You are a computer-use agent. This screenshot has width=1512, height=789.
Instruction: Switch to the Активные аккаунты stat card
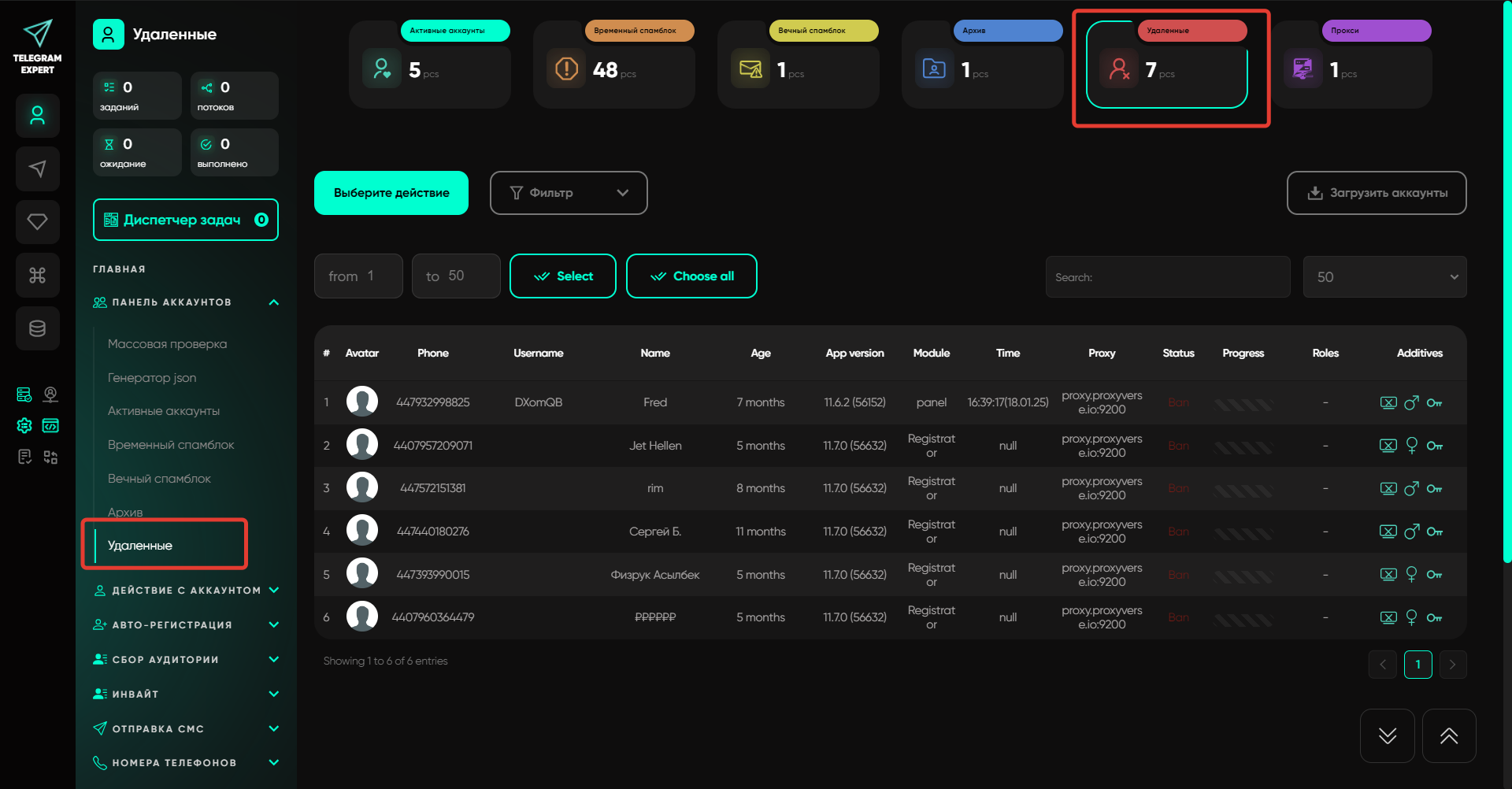pyautogui.click(x=430, y=65)
